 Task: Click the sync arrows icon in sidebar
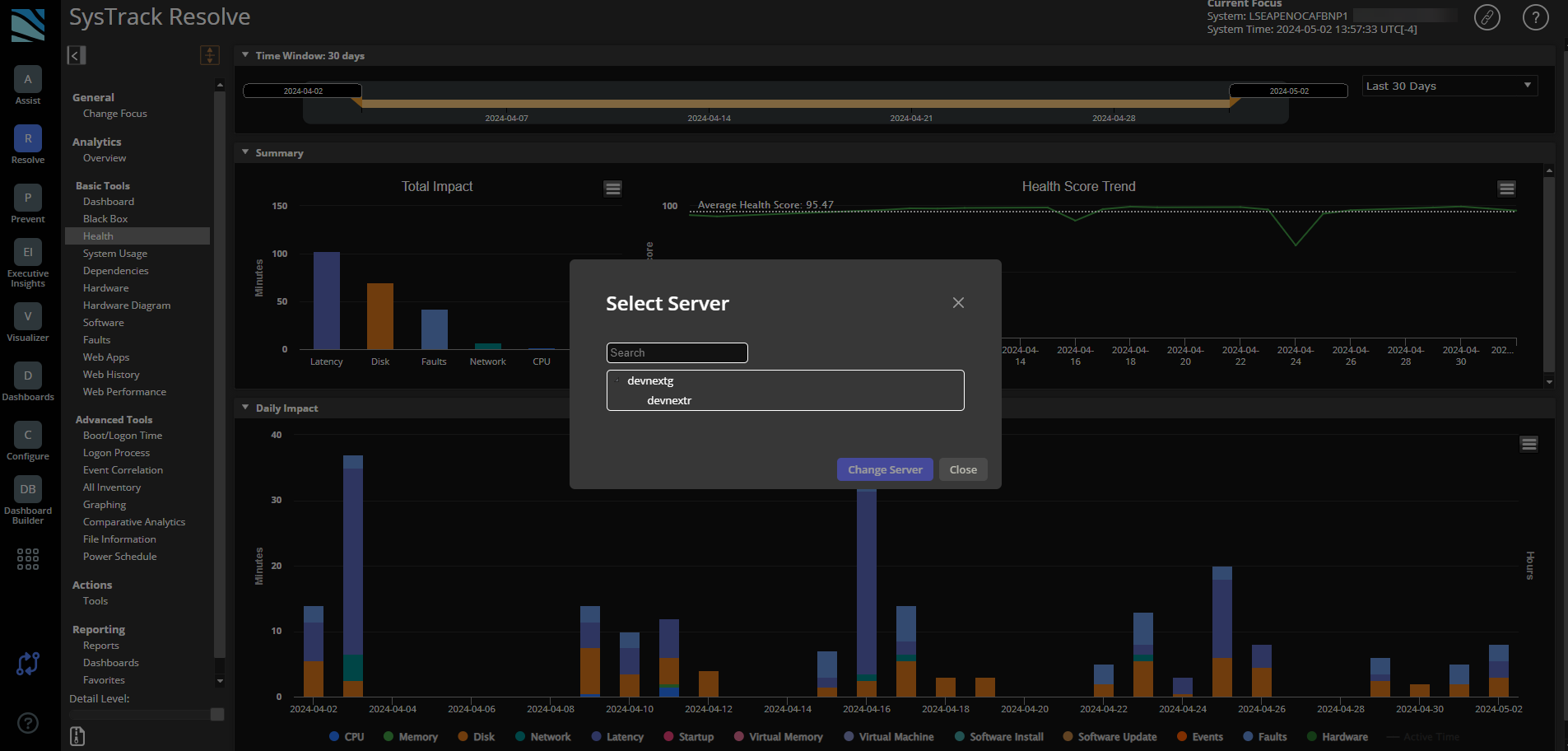coord(28,664)
